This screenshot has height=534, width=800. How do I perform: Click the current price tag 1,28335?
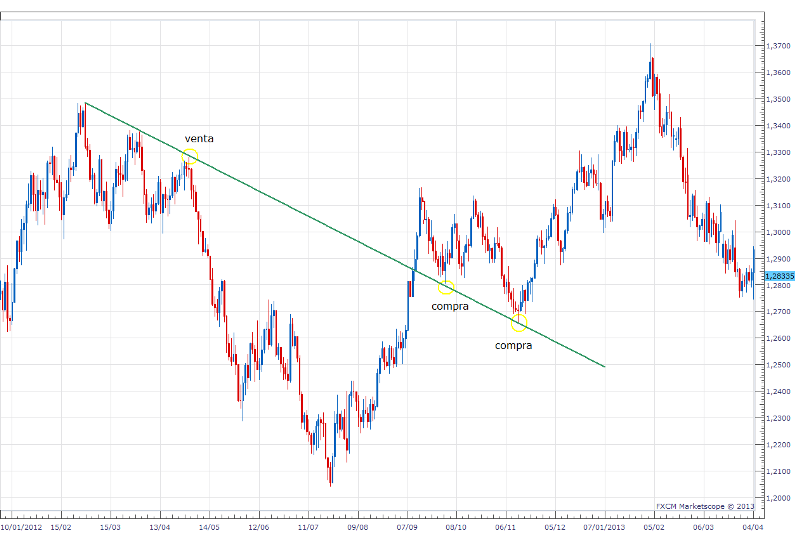(x=779, y=275)
